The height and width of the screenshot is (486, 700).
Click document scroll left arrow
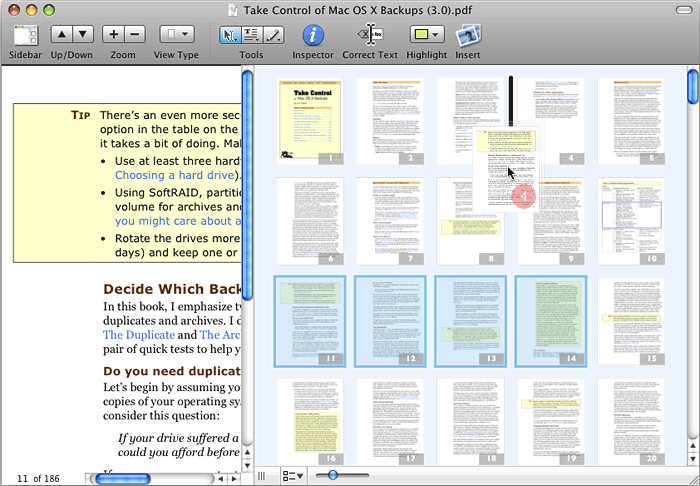(x=220, y=479)
